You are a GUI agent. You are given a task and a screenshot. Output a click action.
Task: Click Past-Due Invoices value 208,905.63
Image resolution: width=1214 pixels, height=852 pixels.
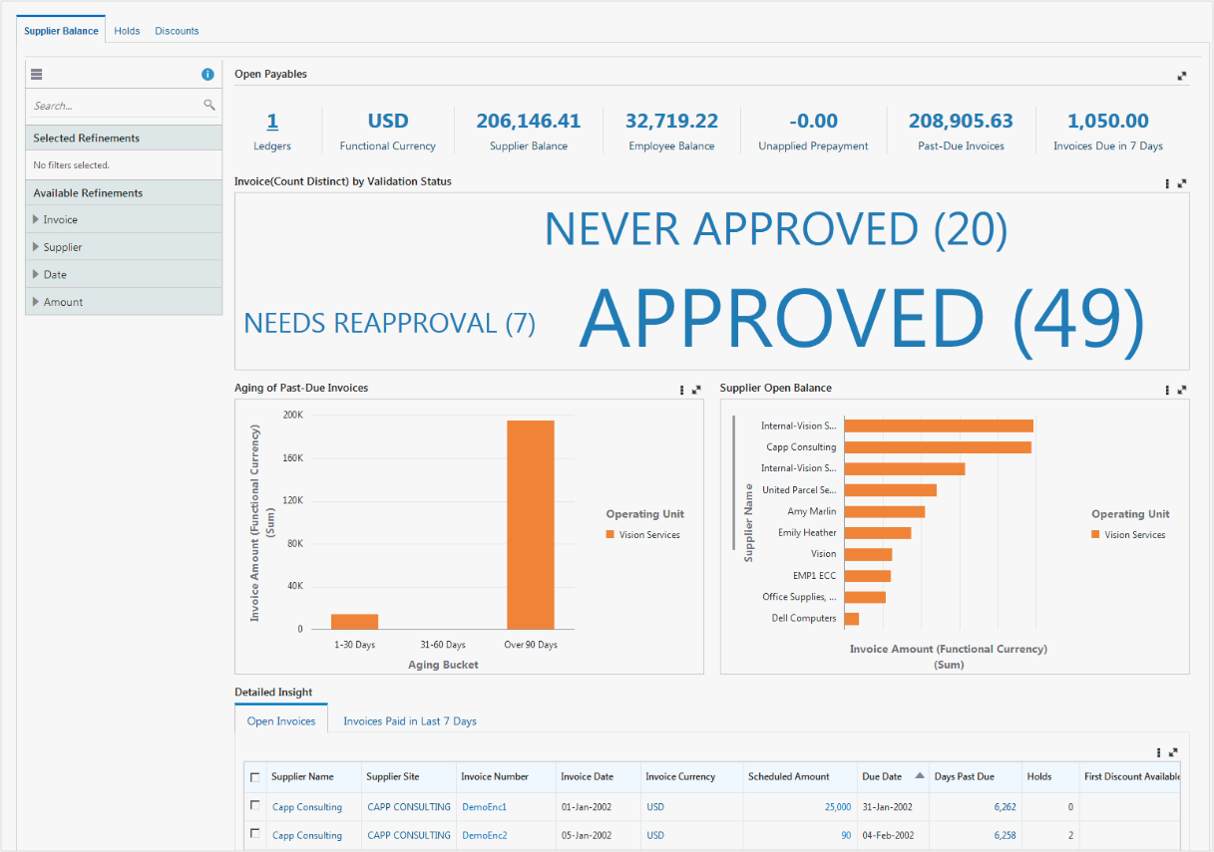(961, 121)
